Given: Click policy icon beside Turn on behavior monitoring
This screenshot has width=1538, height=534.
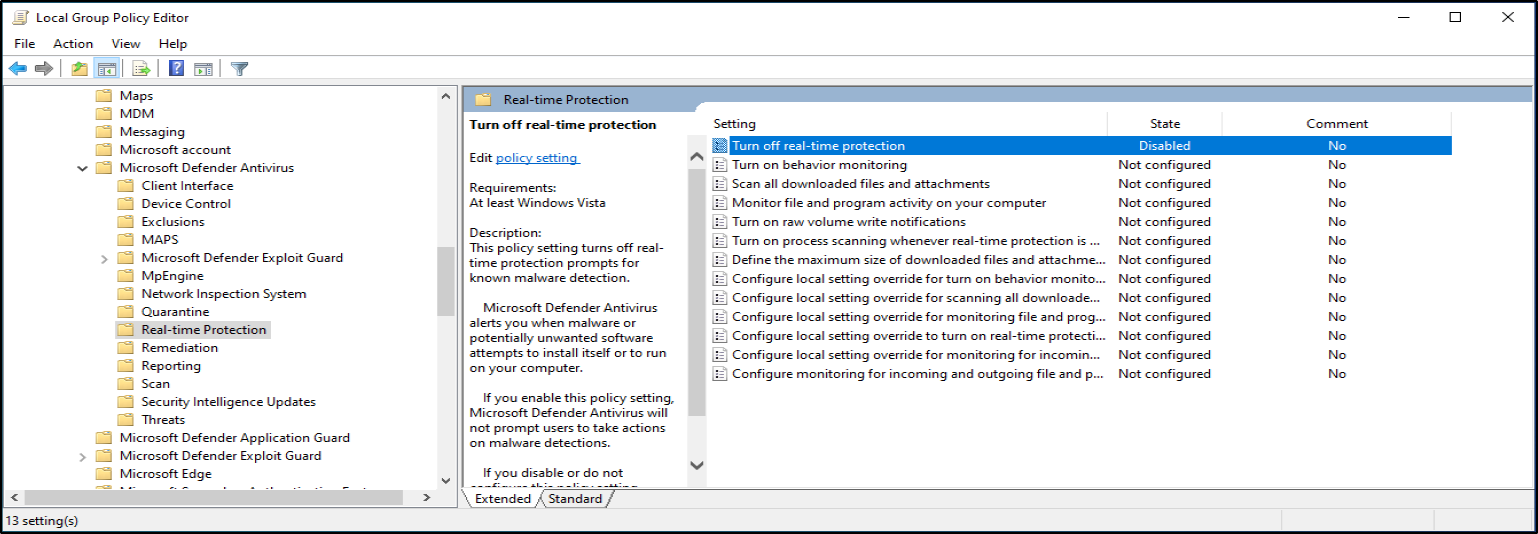Looking at the screenshot, I should (x=720, y=165).
